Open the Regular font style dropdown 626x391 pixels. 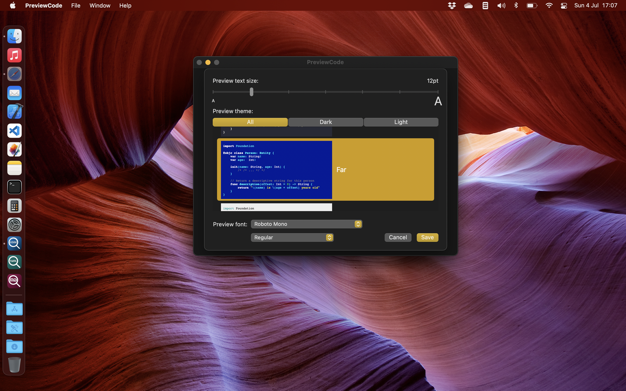coord(292,237)
